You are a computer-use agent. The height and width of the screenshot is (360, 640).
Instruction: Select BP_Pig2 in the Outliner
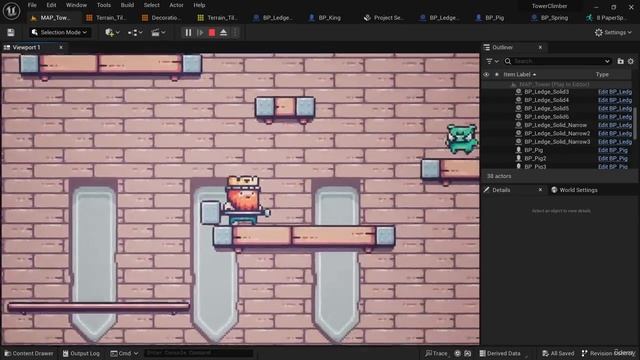[535, 158]
